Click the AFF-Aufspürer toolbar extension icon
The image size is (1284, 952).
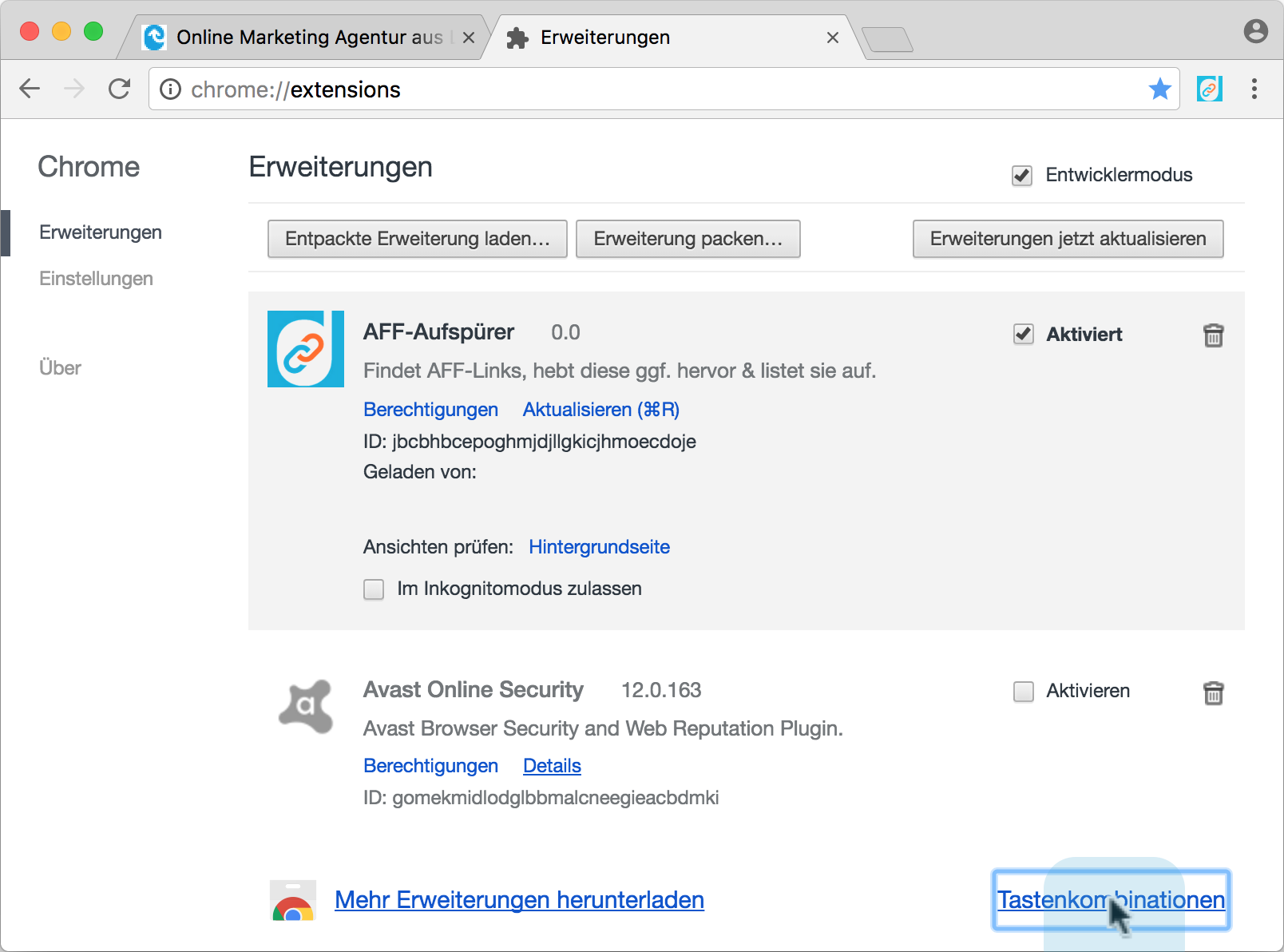coord(1209,89)
